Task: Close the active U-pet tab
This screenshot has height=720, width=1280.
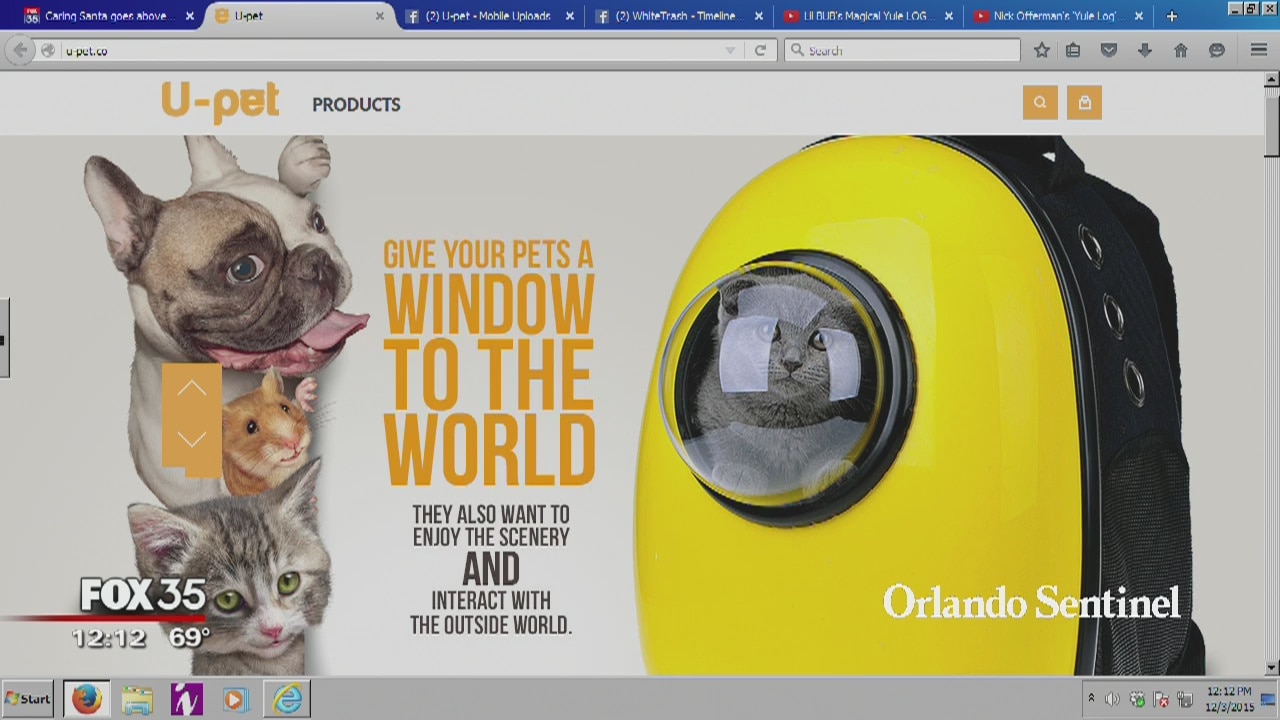Action: (x=380, y=16)
